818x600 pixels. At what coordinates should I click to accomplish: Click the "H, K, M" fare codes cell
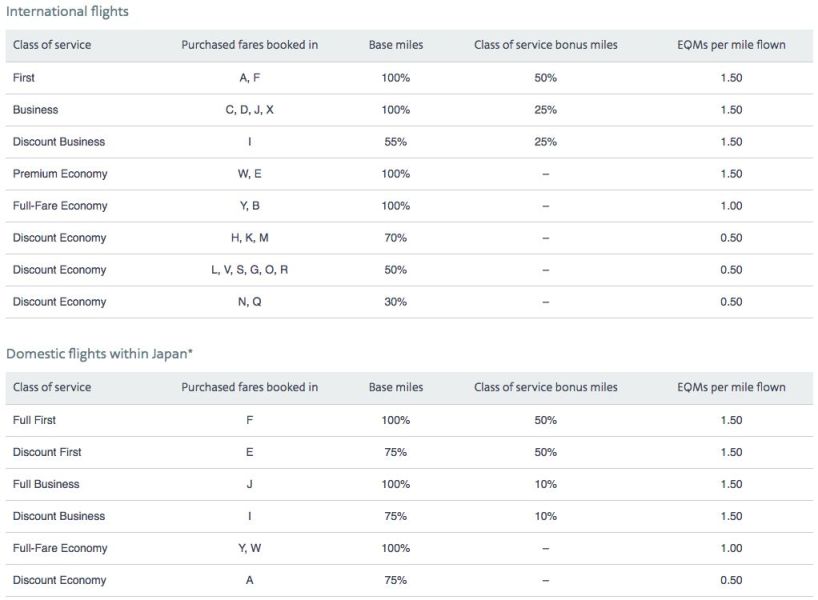pyautogui.click(x=249, y=238)
